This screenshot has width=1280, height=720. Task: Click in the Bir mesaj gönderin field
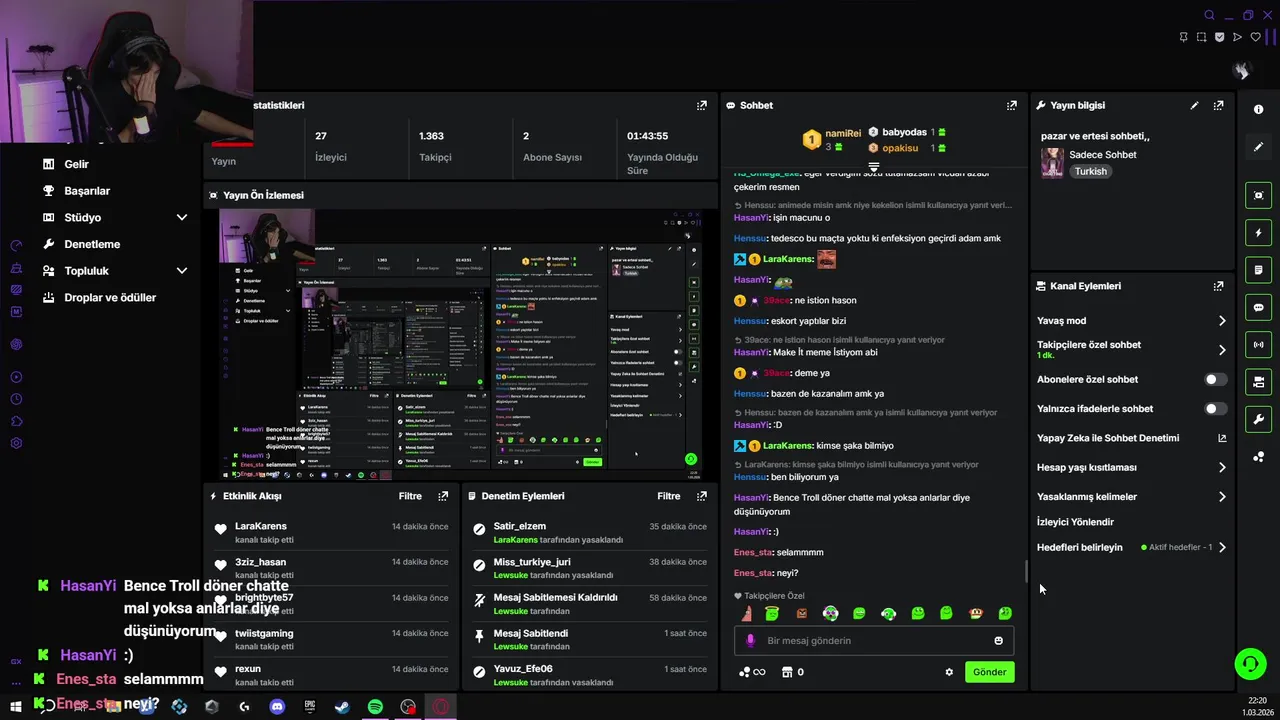(872, 641)
